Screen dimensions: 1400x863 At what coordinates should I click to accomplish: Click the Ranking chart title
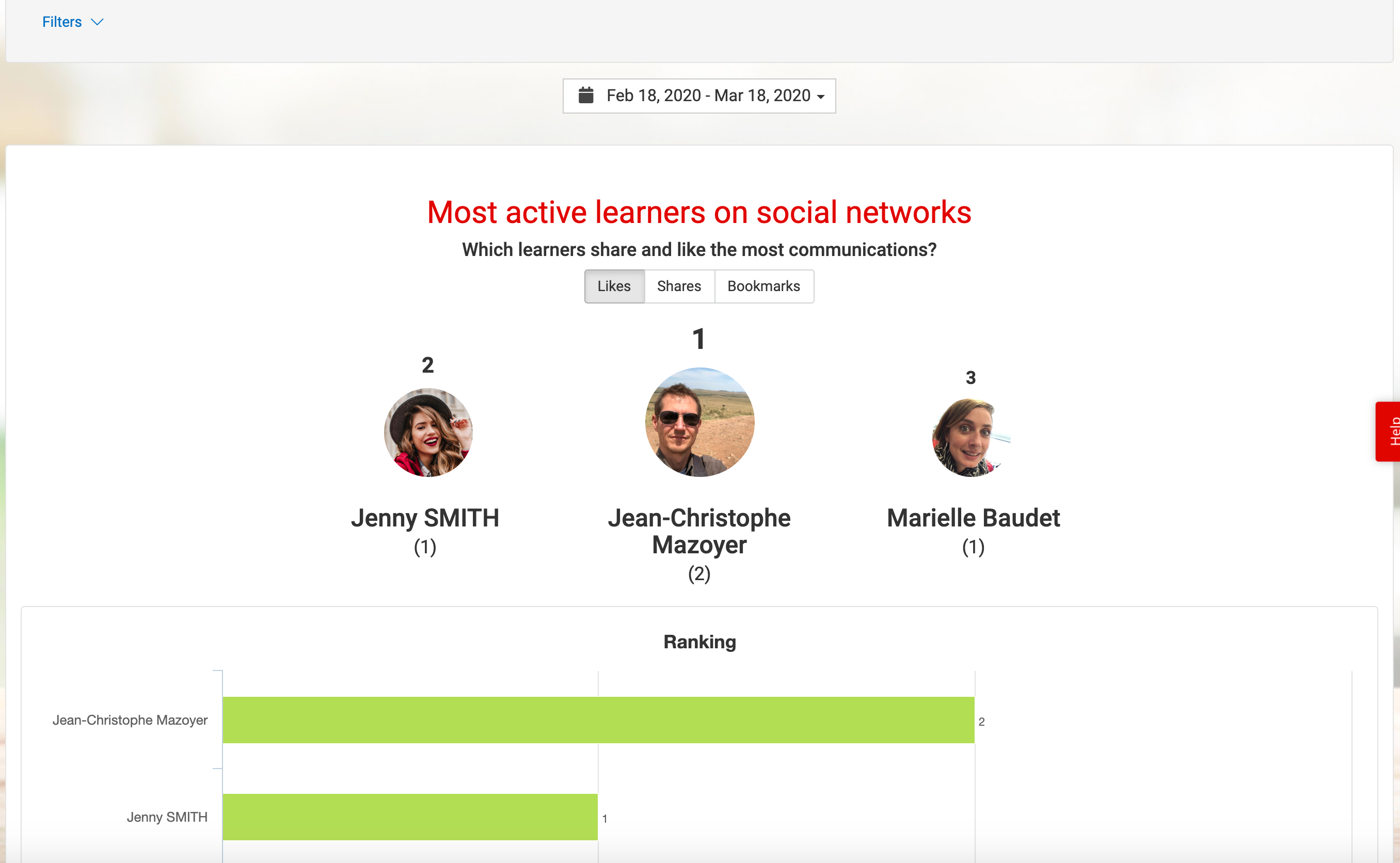click(699, 642)
